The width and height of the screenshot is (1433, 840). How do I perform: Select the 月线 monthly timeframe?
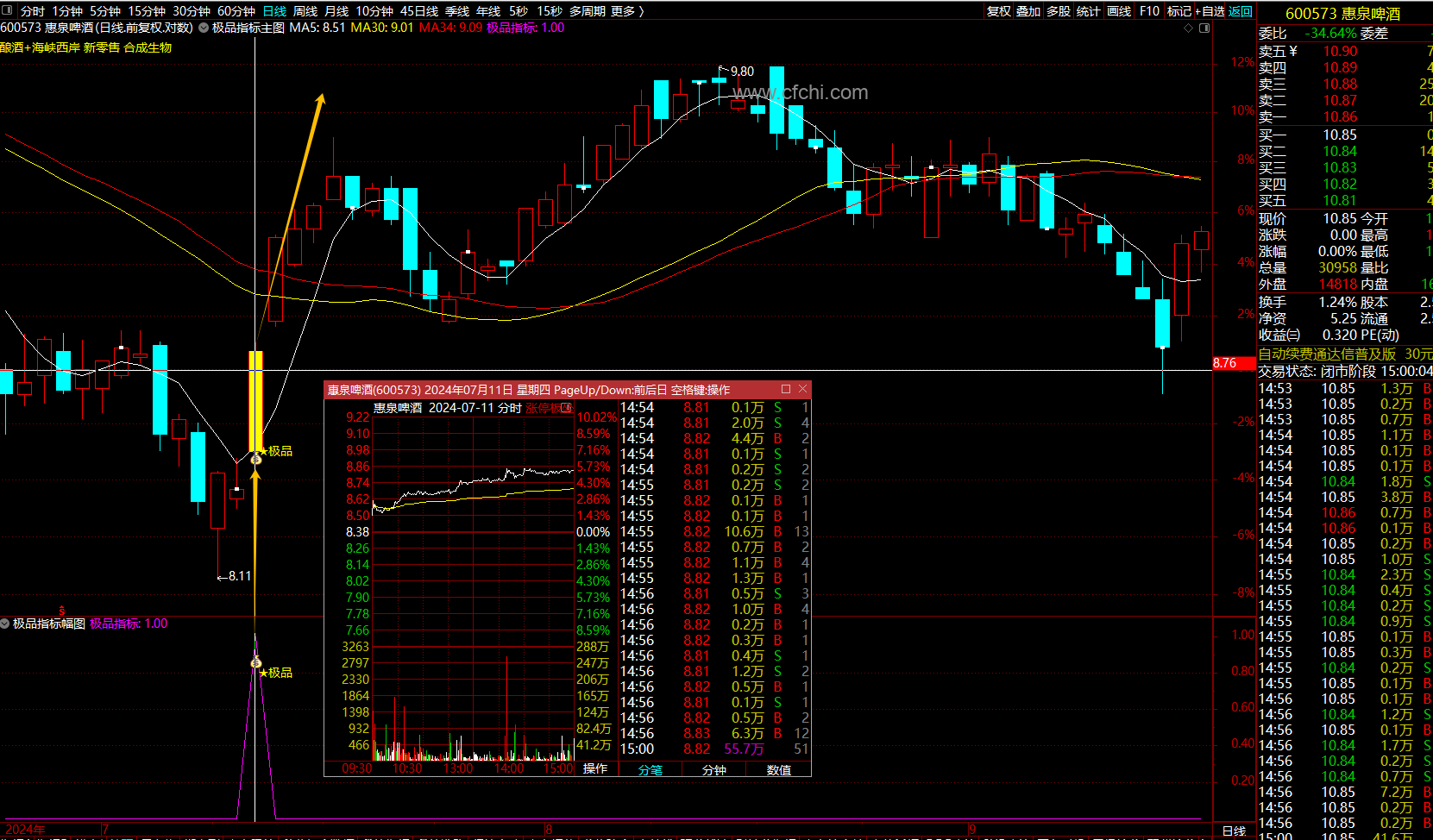click(336, 11)
